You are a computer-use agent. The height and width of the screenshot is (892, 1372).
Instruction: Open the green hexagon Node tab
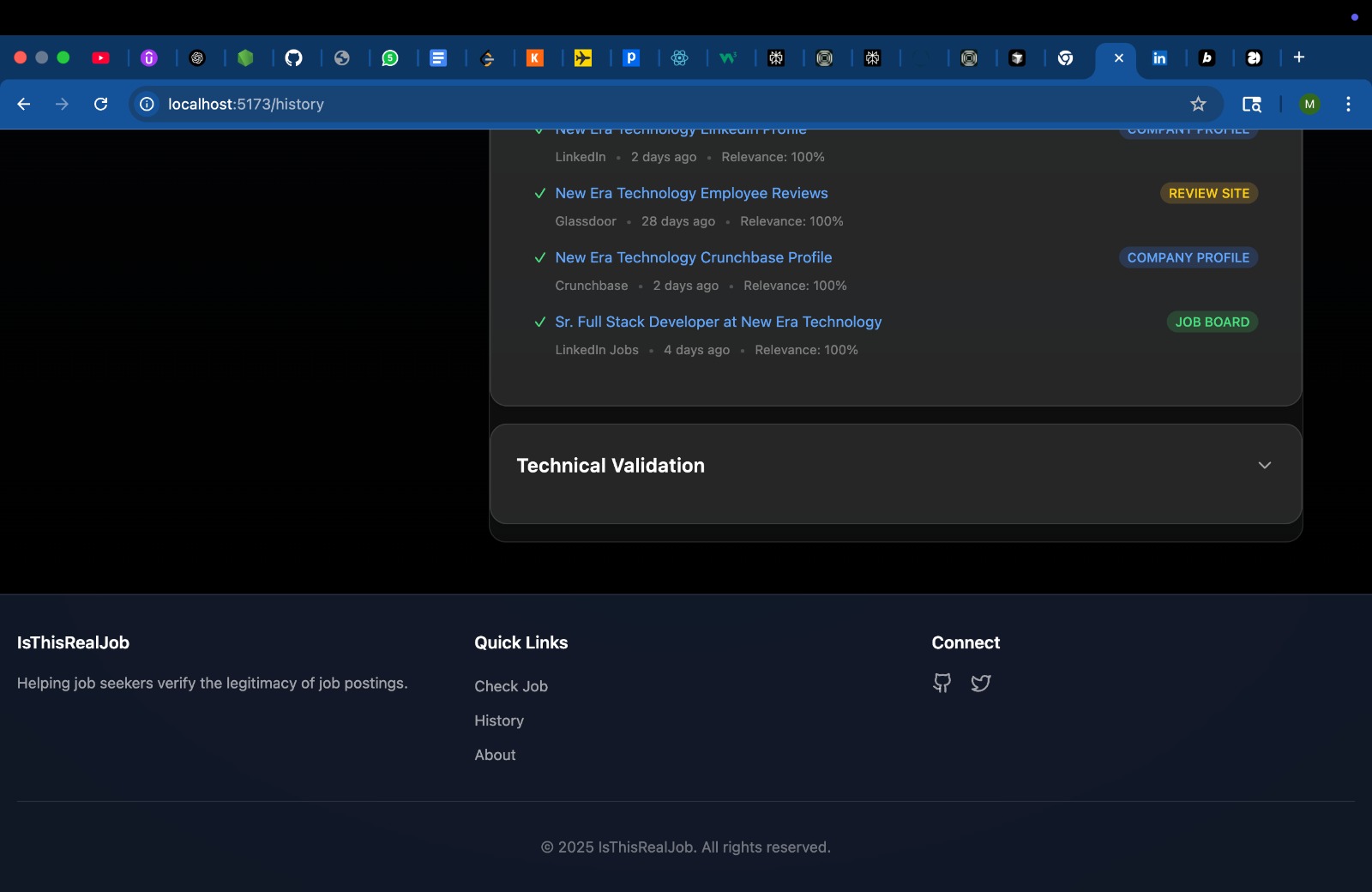246,58
